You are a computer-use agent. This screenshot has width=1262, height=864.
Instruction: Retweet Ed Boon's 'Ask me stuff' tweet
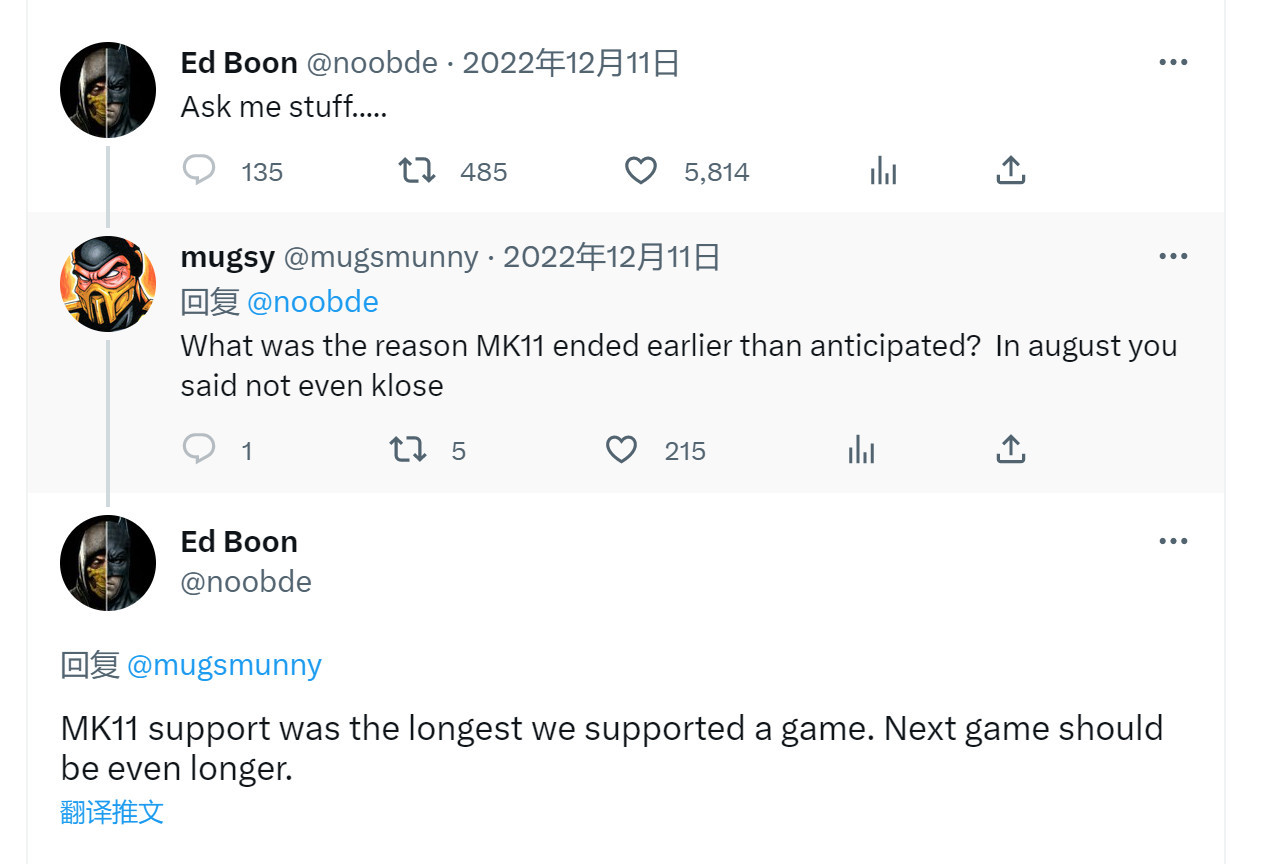(417, 171)
